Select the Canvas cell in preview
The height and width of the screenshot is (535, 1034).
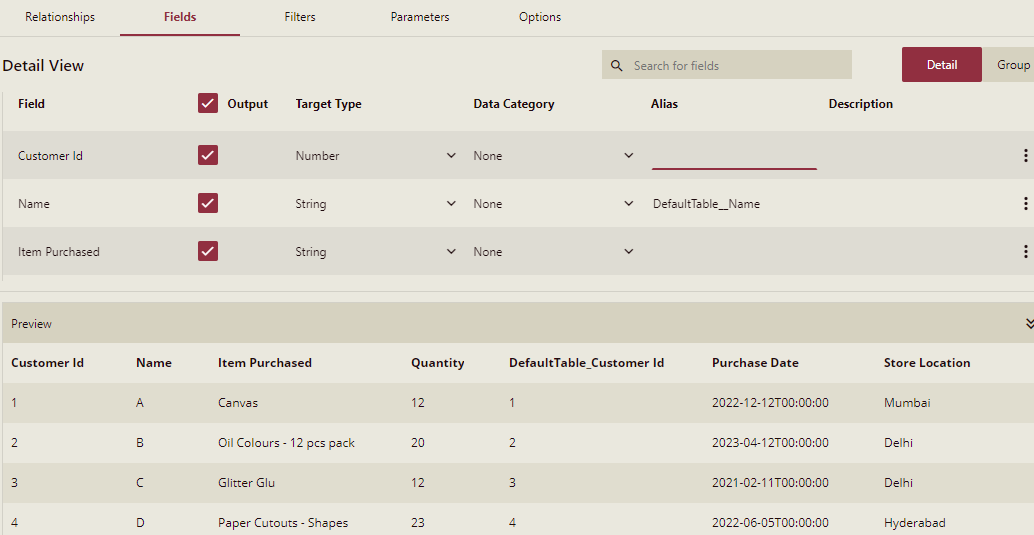click(238, 402)
